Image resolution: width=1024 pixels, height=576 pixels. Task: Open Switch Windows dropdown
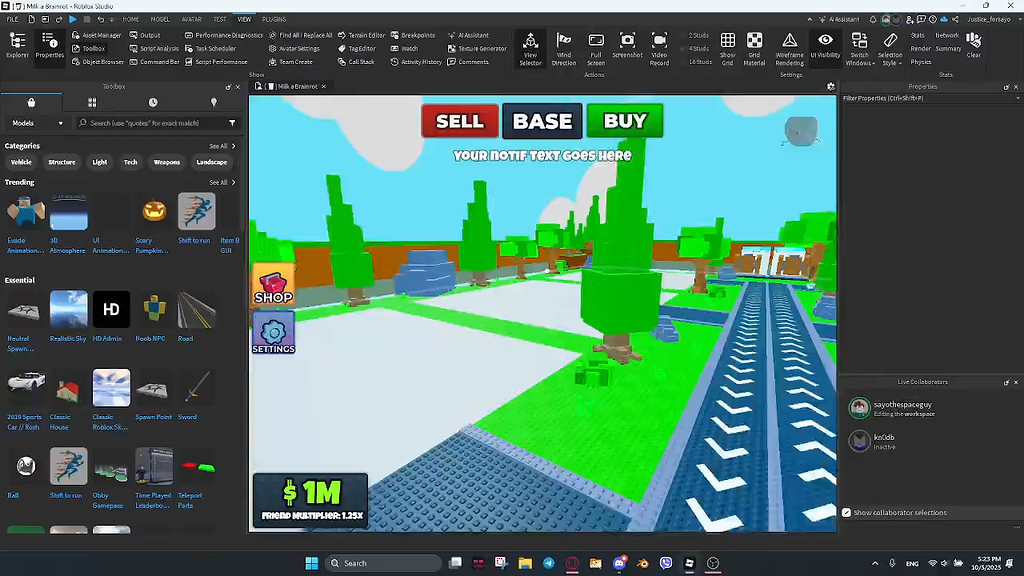point(859,49)
